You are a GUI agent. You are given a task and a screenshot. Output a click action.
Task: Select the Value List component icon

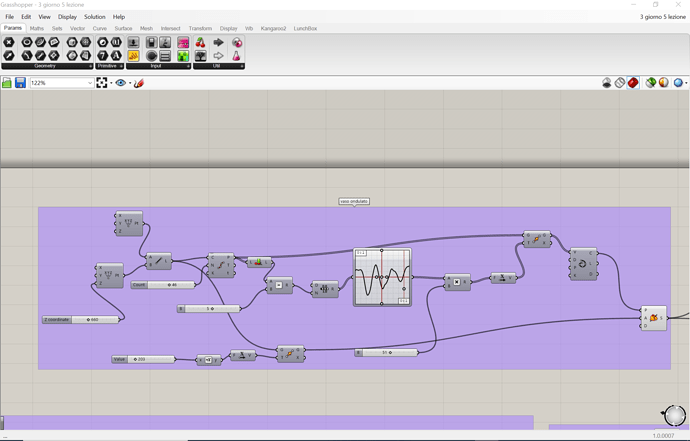click(x=165, y=56)
